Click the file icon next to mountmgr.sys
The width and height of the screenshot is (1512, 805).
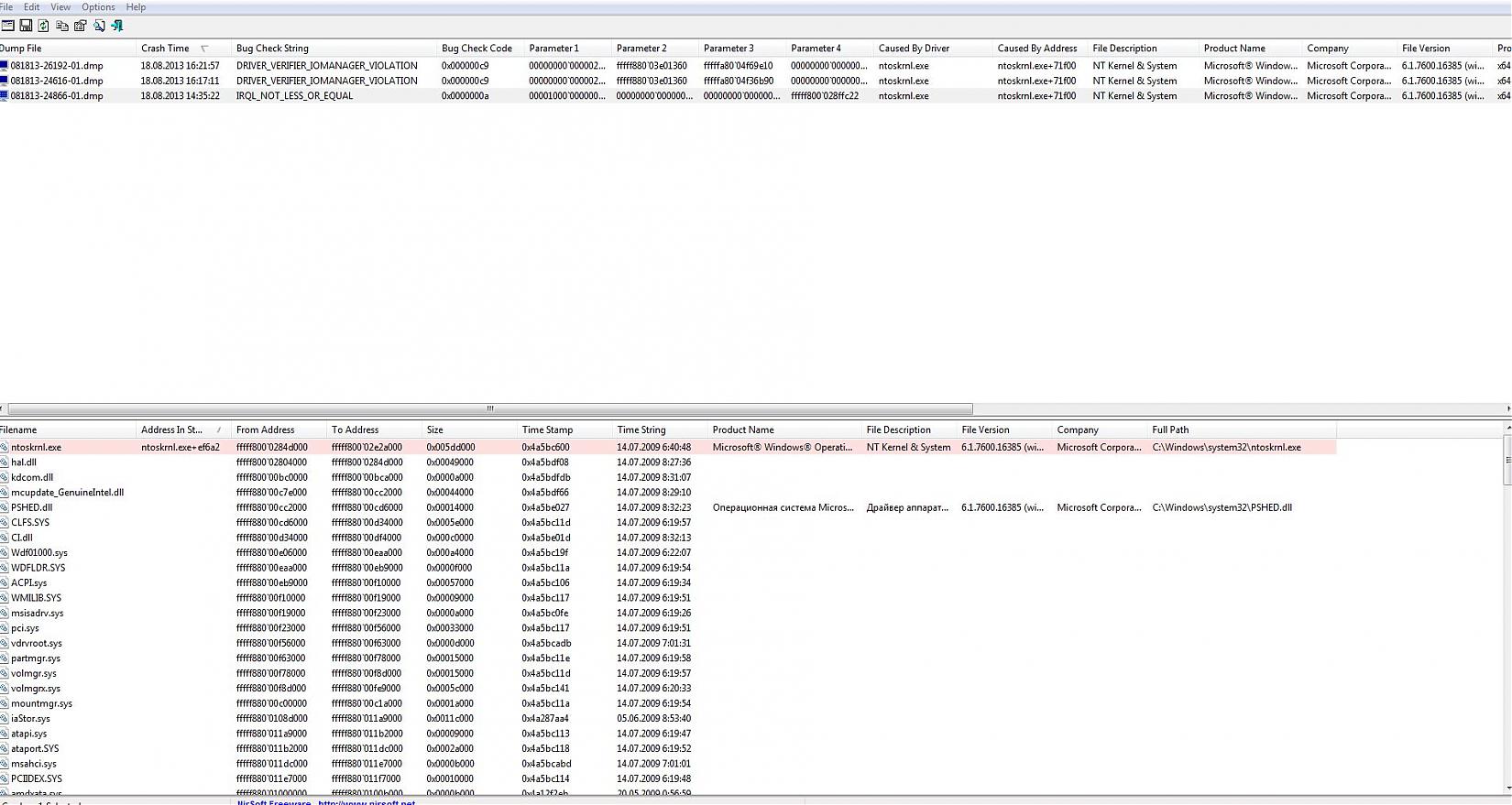(x=4, y=703)
